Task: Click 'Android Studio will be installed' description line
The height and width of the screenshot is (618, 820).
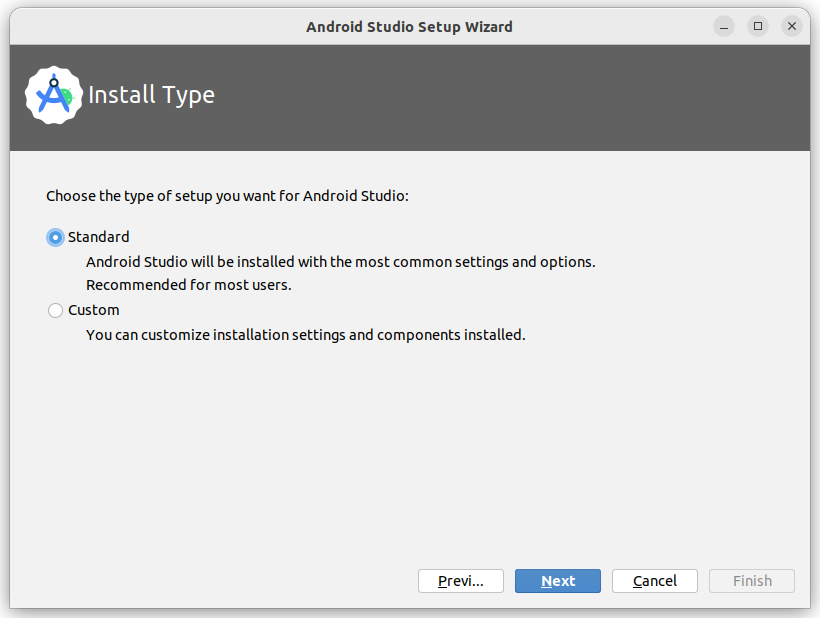Action: [x=341, y=261]
